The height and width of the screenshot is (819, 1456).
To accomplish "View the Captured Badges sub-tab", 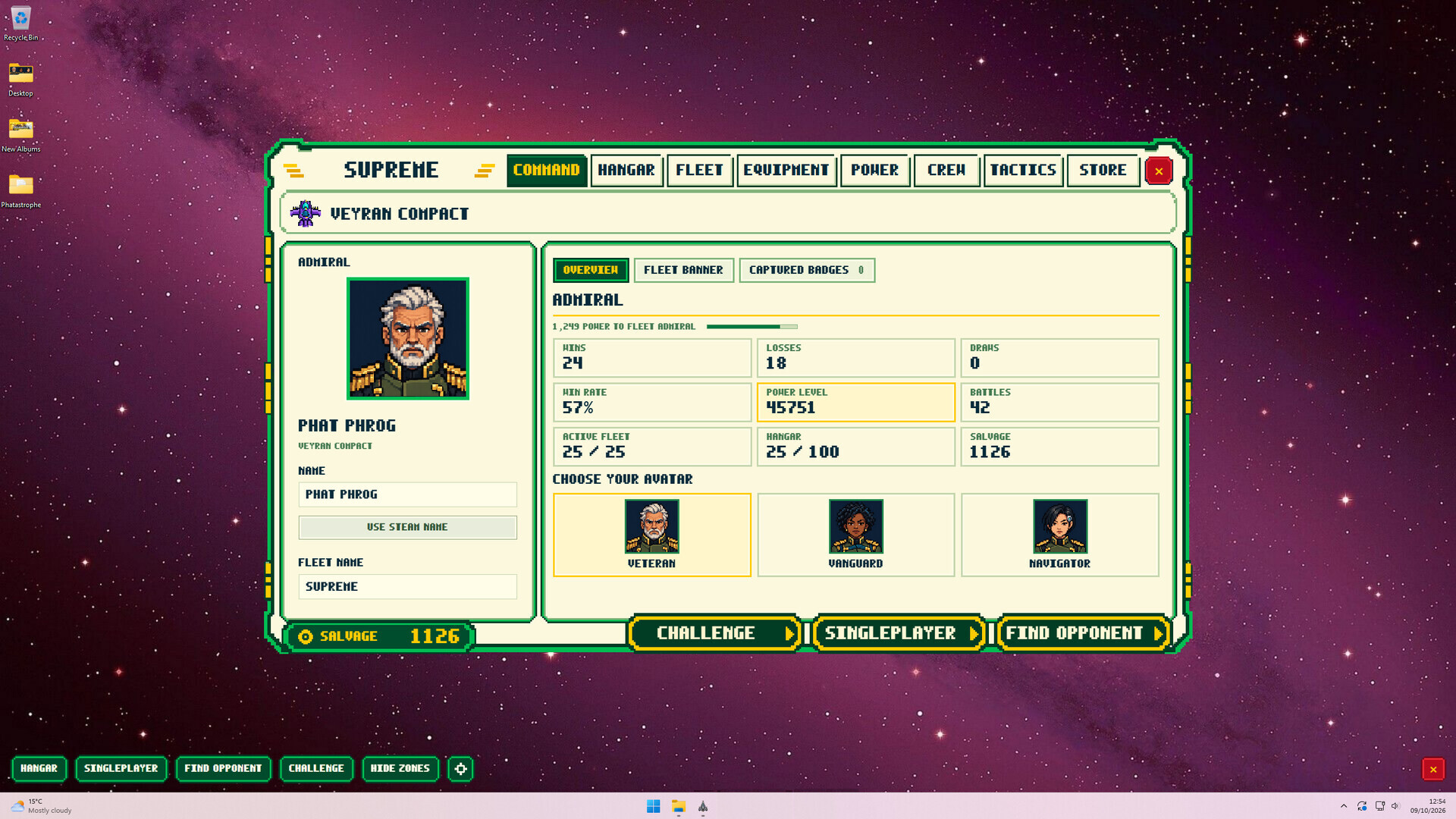I will pyautogui.click(x=807, y=270).
